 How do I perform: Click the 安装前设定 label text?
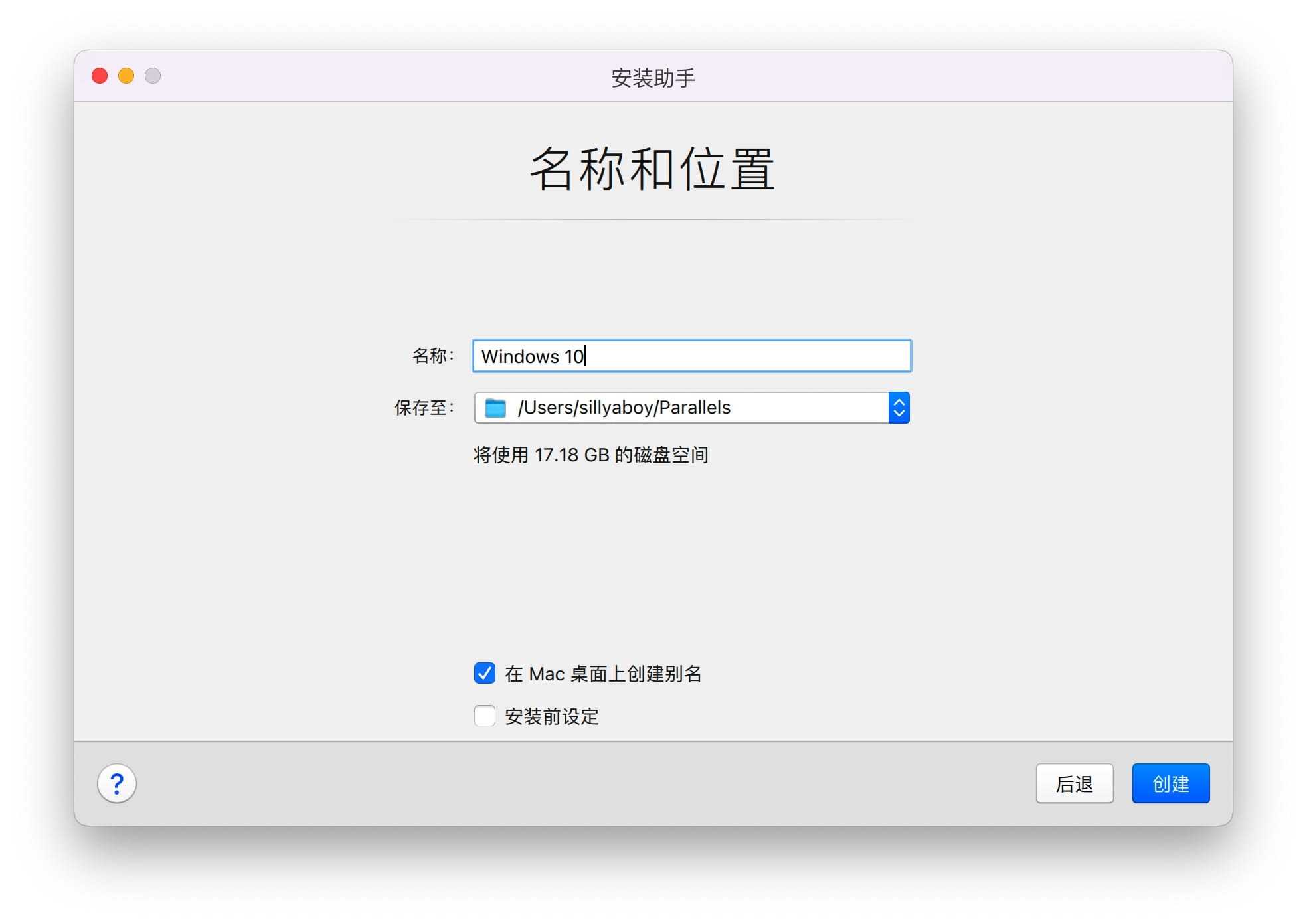tap(552, 716)
